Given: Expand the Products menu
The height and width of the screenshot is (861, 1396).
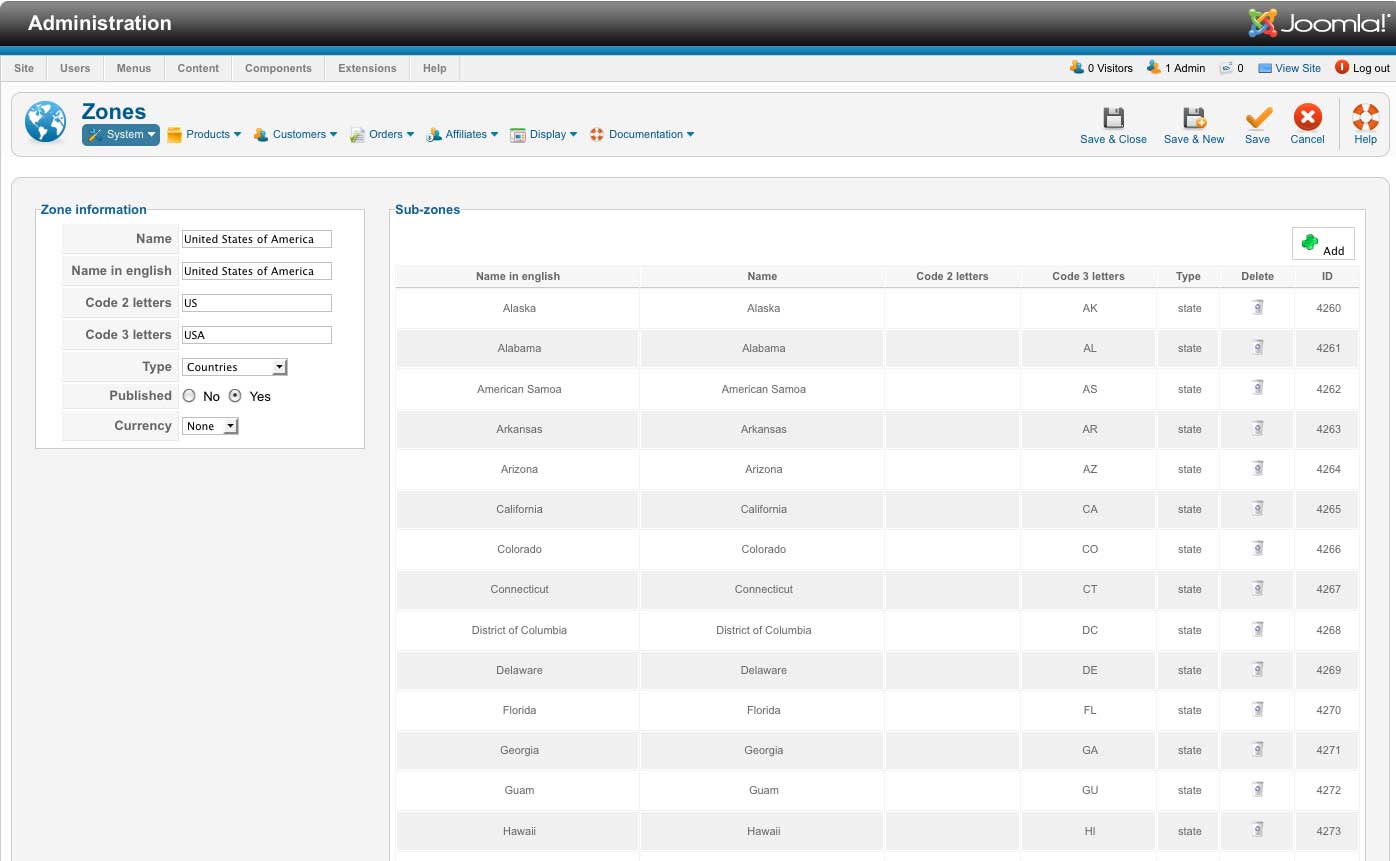Looking at the screenshot, I should pos(205,135).
